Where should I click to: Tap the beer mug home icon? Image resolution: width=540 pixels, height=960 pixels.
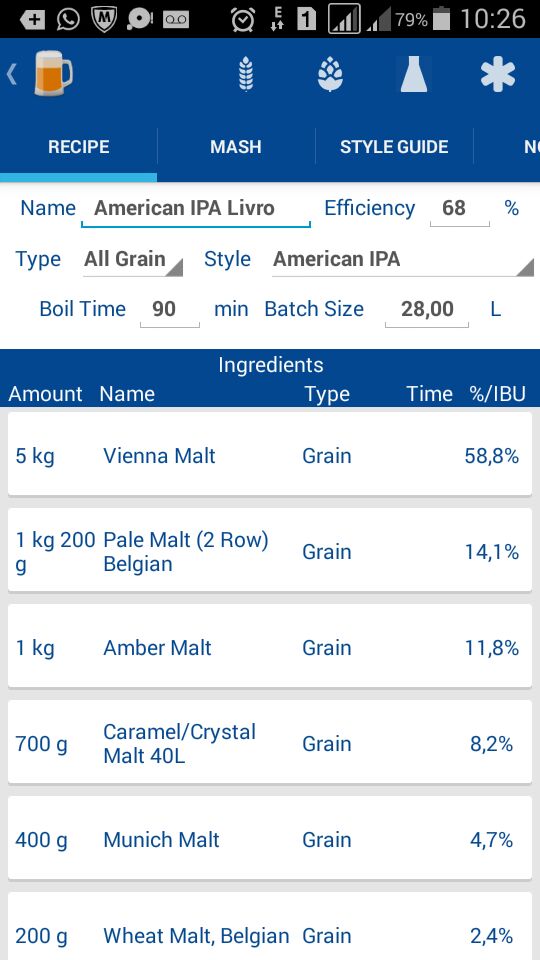[53, 74]
